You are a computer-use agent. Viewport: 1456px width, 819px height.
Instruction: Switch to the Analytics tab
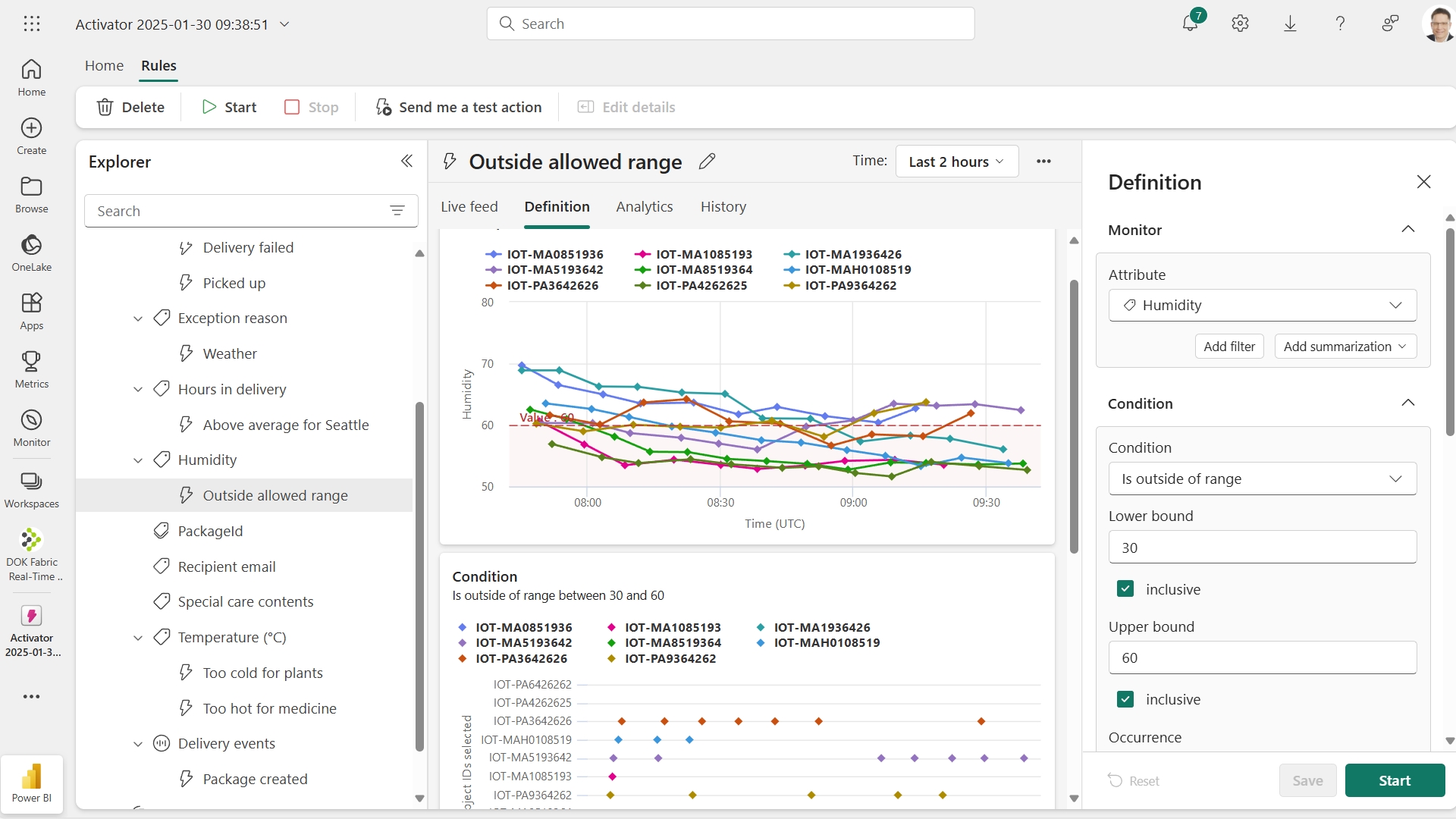click(x=644, y=207)
